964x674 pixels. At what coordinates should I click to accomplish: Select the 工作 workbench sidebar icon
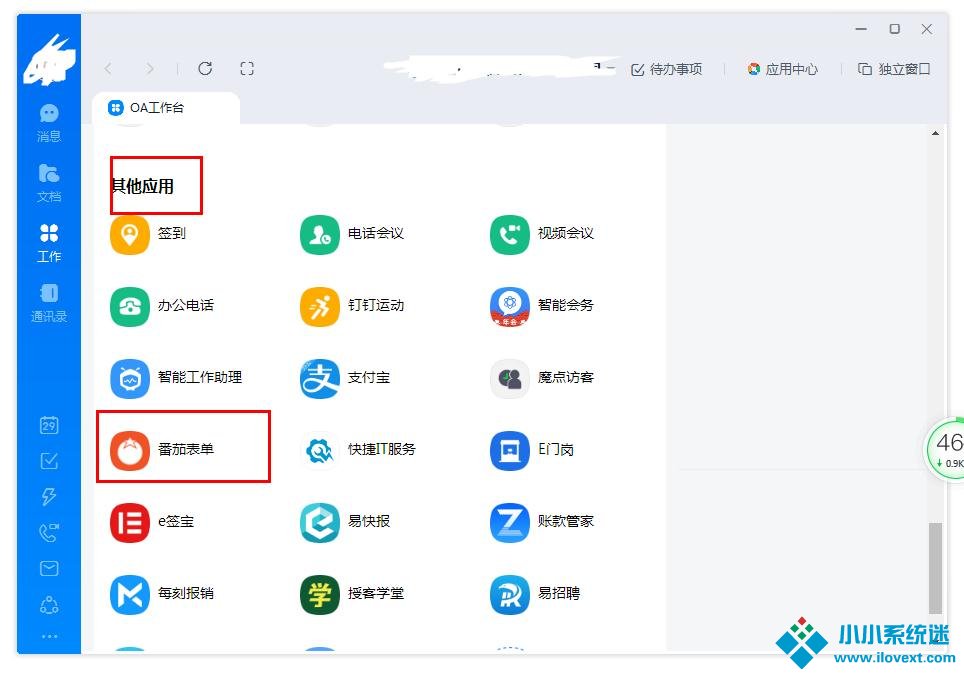pyautogui.click(x=49, y=243)
